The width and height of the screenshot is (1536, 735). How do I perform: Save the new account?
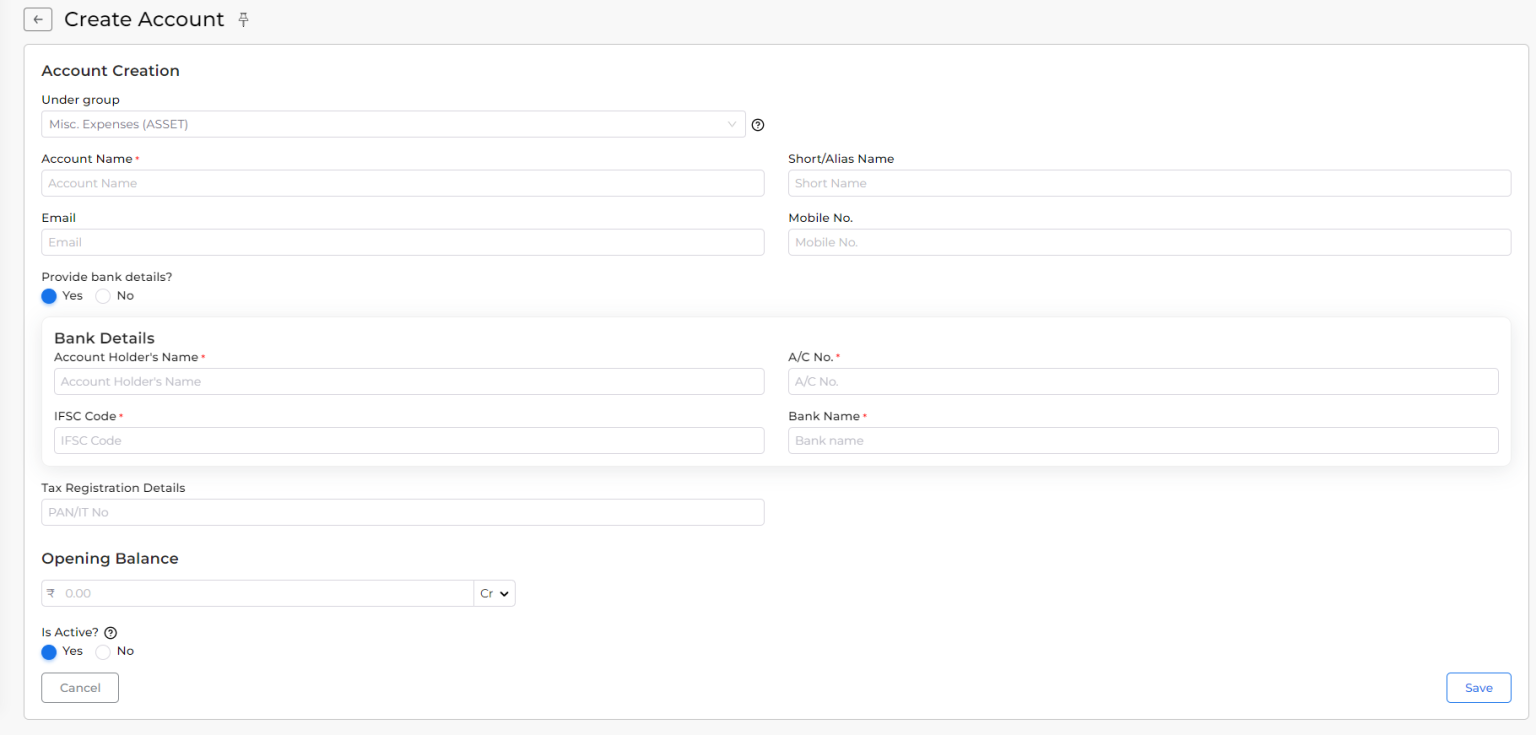tap(1478, 687)
